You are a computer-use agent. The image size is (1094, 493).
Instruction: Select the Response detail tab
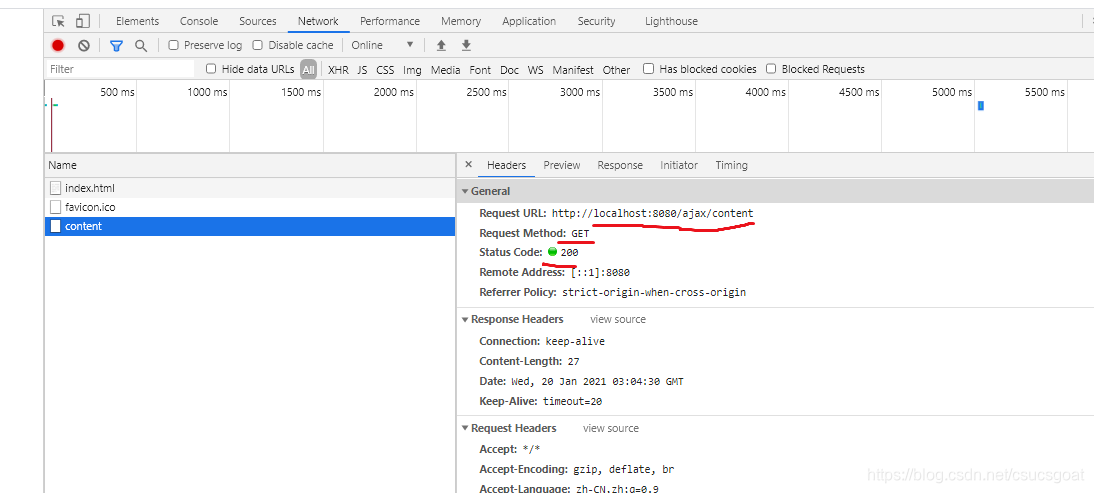tap(620, 165)
